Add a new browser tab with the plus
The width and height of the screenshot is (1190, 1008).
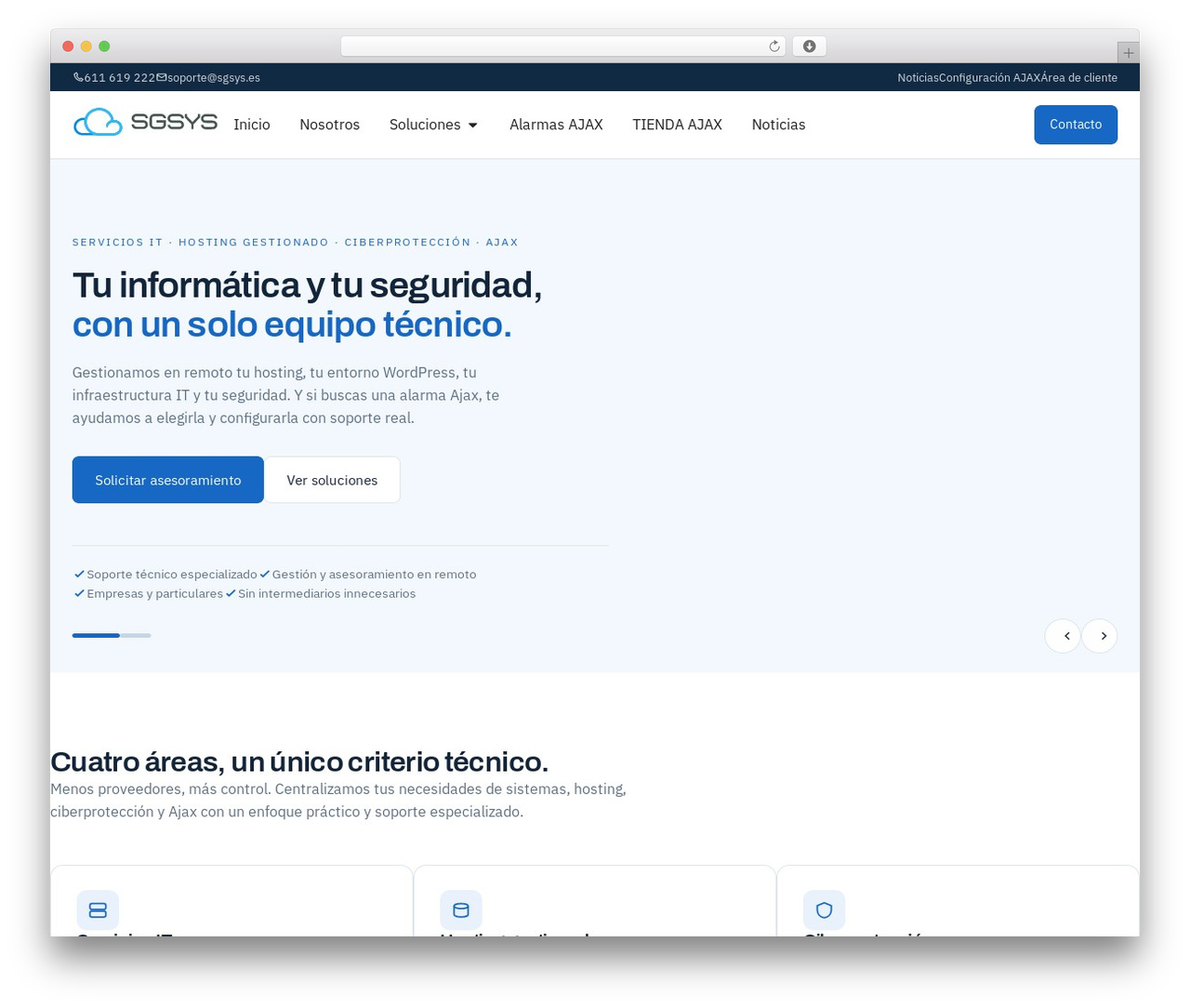click(x=1128, y=53)
